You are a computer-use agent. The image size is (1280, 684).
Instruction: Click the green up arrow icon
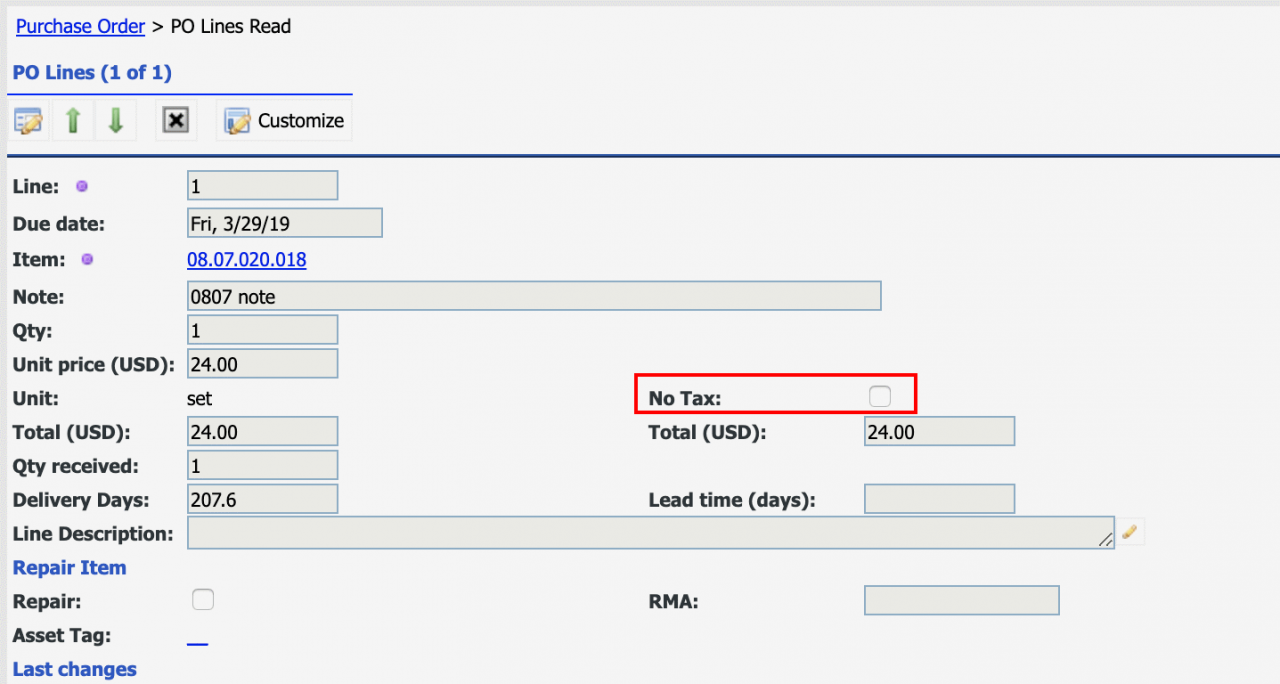[x=73, y=121]
